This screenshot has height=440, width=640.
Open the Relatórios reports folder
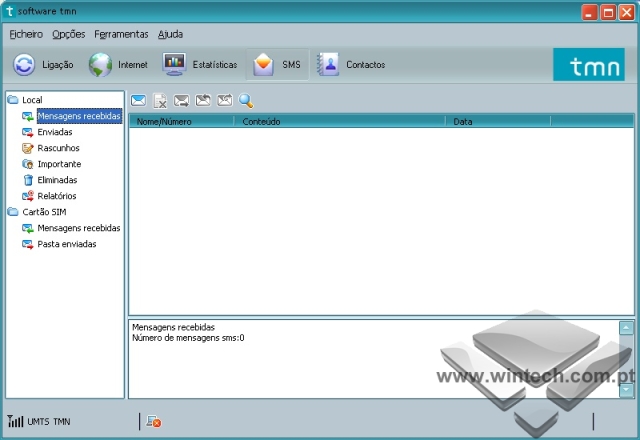pyautogui.click(x=57, y=196)
